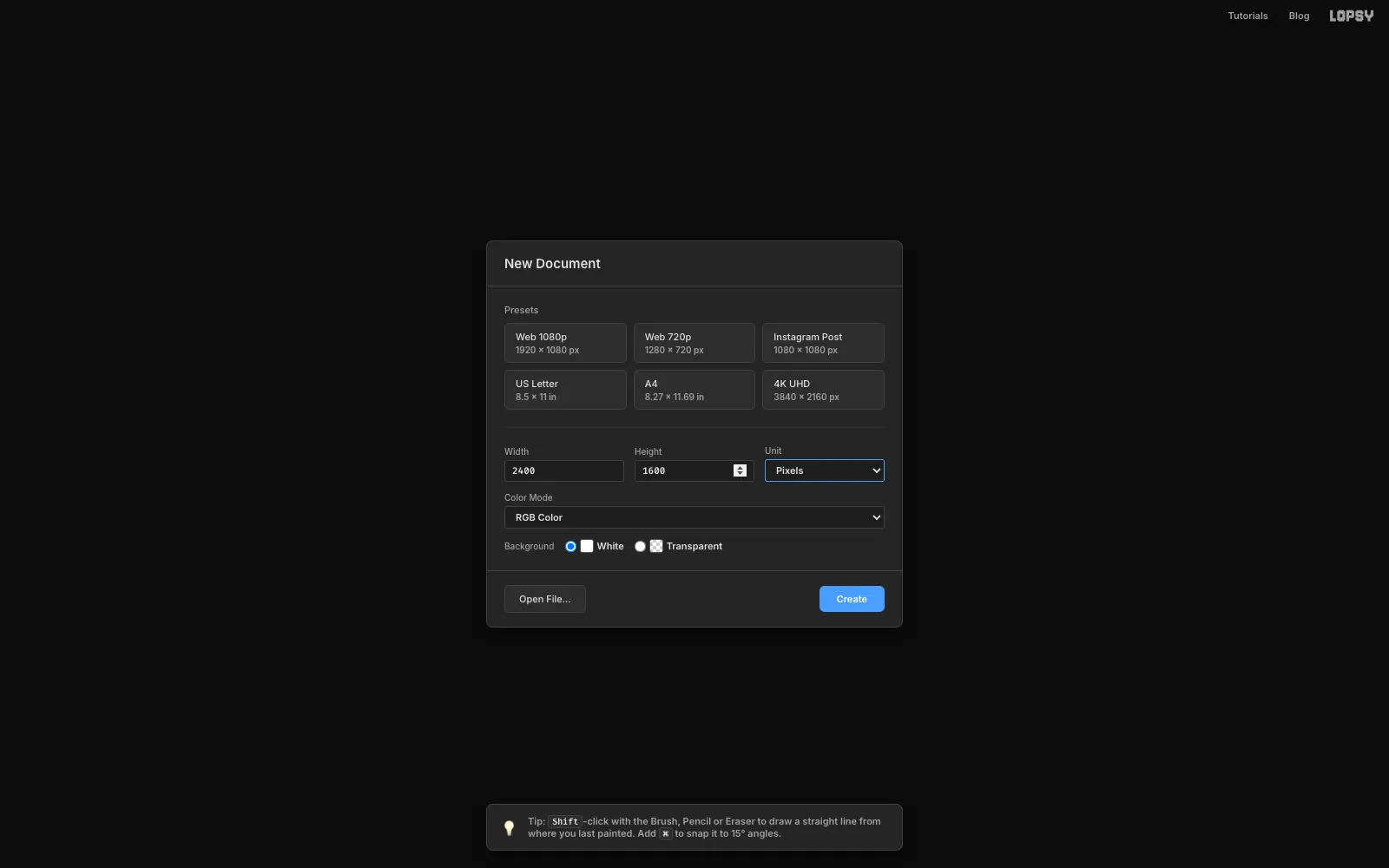The image size is (1389, 868).
Task: Choose the US Letter preset
Action: pyautogui.click(x=565, y=390)
